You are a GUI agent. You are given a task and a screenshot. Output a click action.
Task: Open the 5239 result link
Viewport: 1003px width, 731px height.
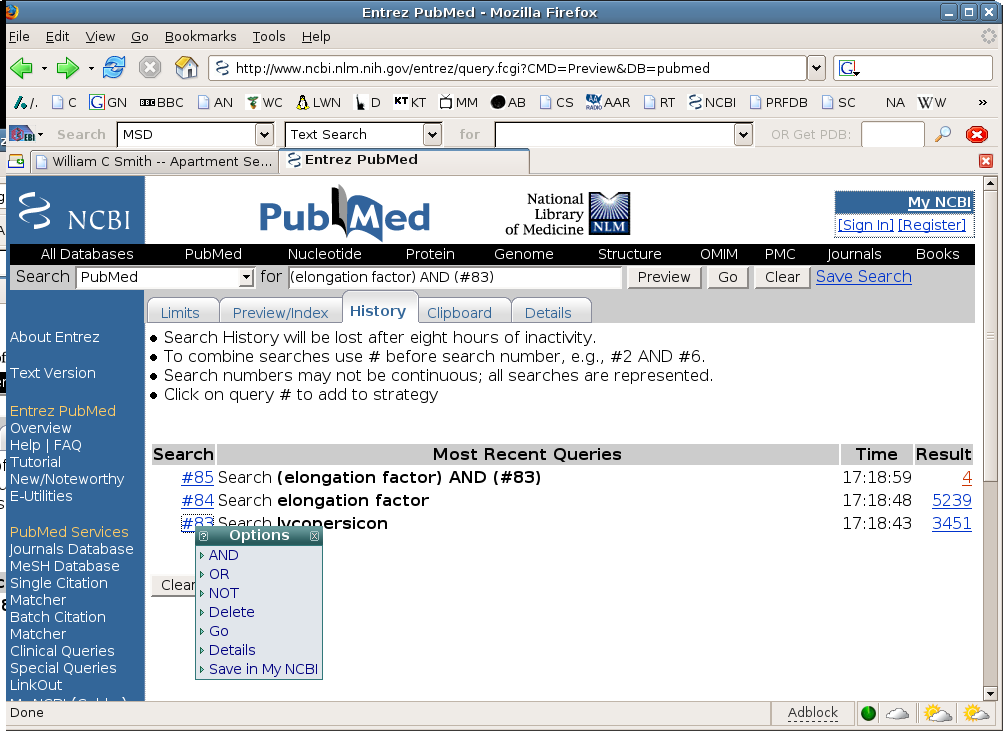click(x=952, y=501)
